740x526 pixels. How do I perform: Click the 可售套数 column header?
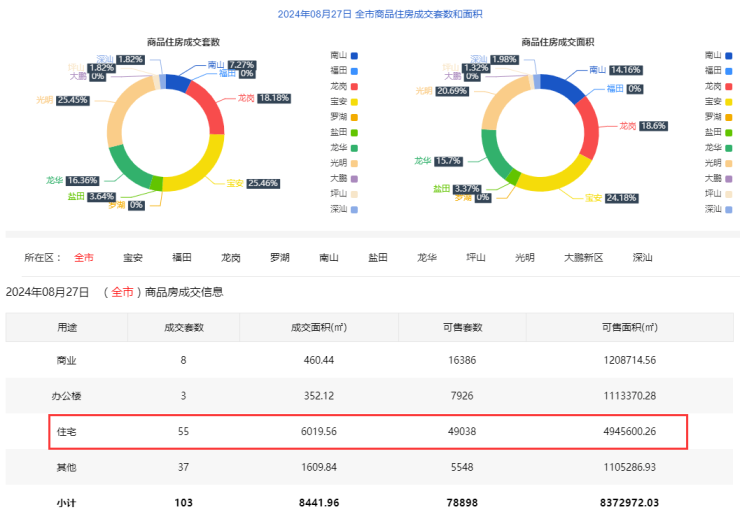tap(463, 327)
